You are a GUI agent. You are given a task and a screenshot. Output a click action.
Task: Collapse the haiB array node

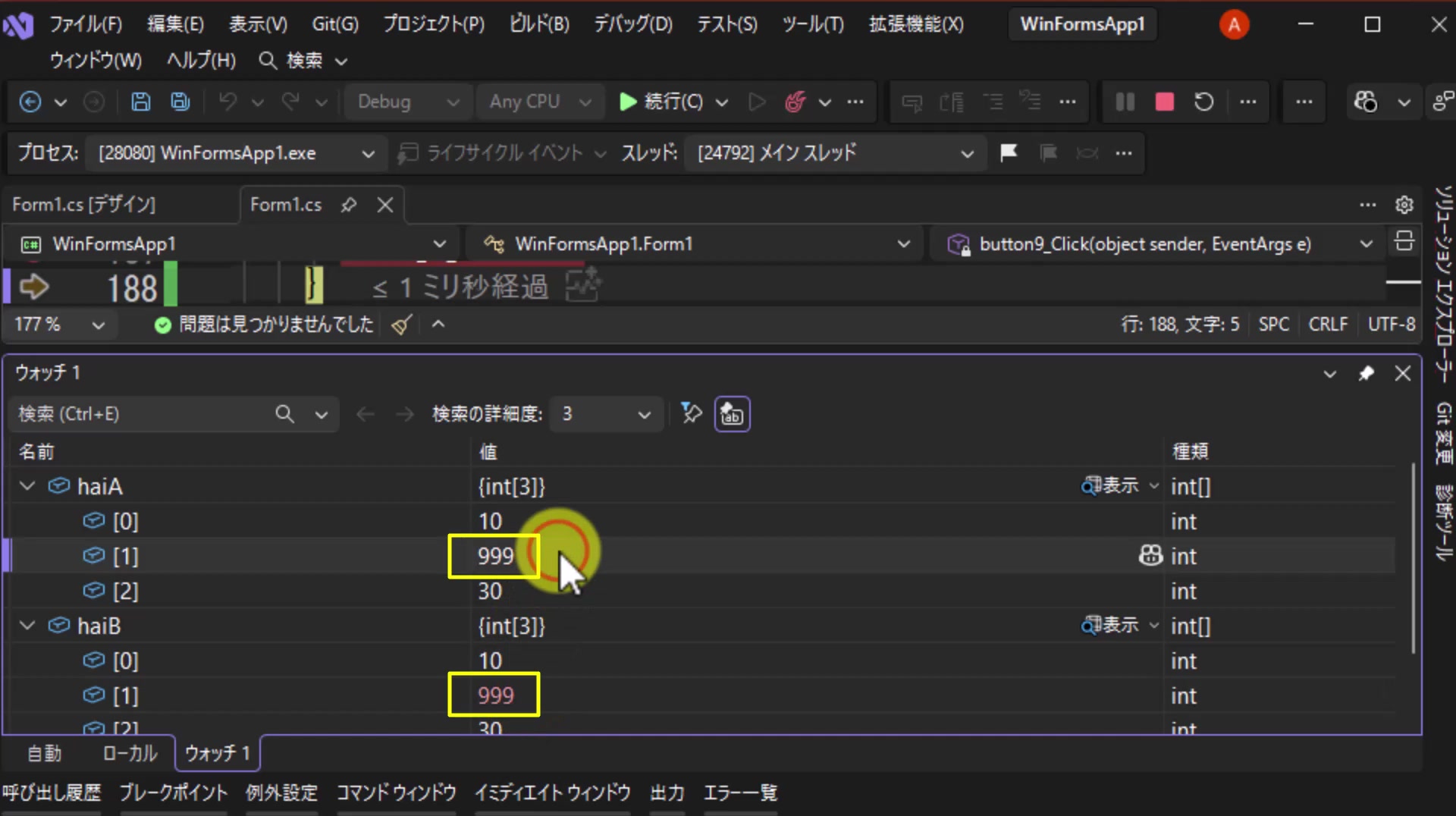pos(27,626)
